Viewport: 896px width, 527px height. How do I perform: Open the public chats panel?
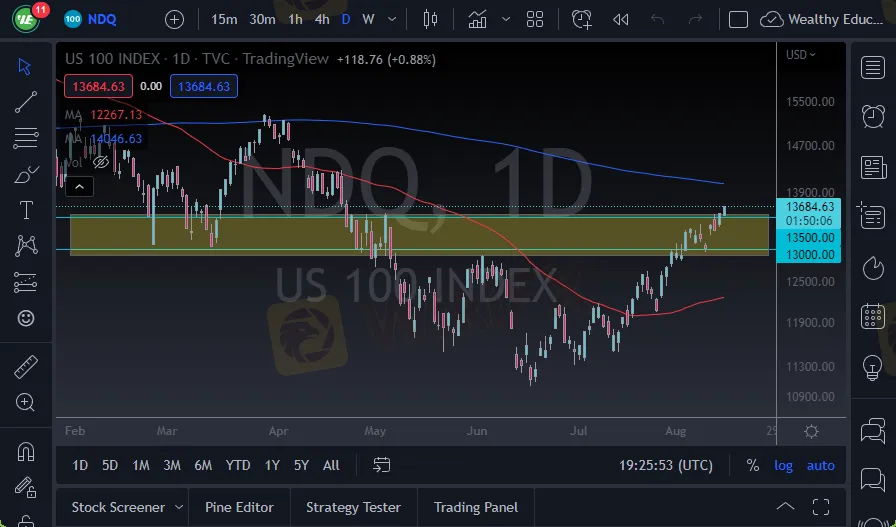pyautogui.click(x=873, y=430)
